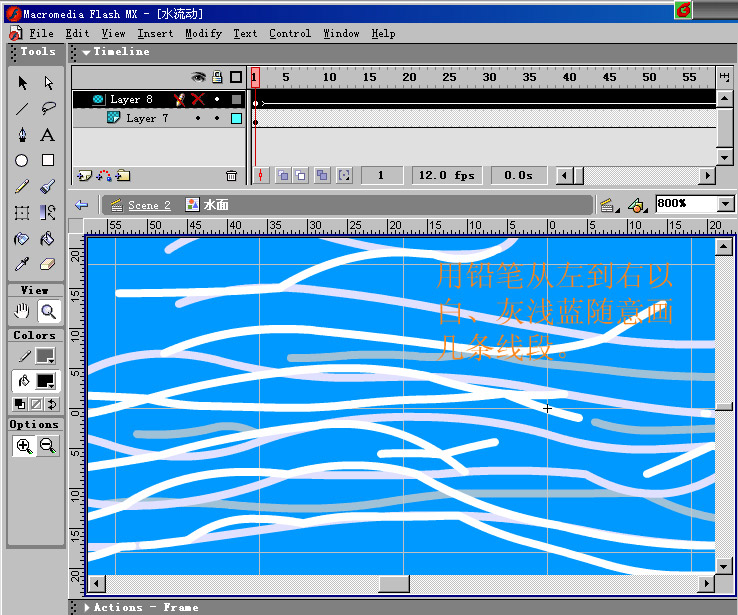Hide Layer 7 via visibility dot
This screenshot has height=615, width=738.
pos(198,118)
